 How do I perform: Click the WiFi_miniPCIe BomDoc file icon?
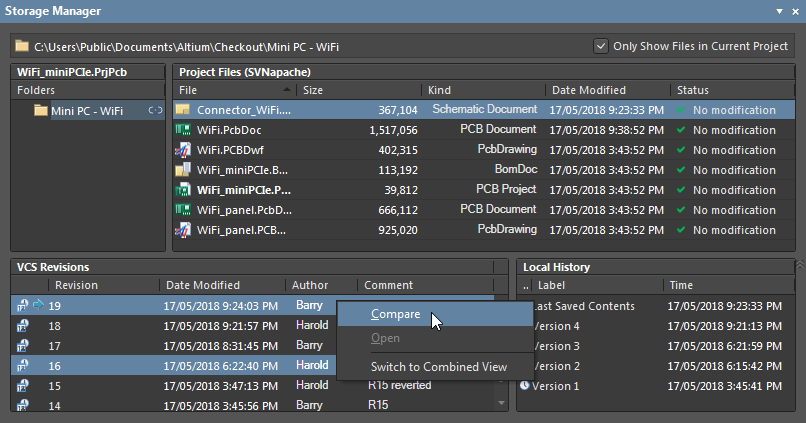184,170
